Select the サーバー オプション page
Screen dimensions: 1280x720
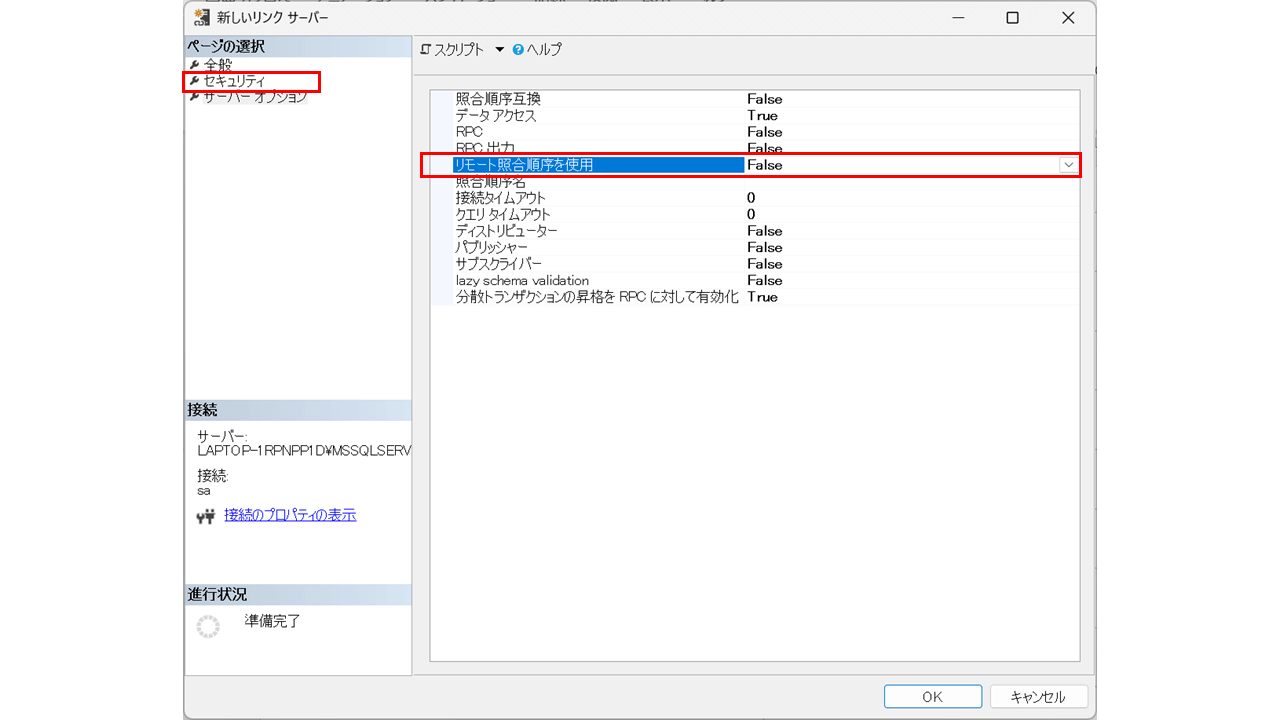pos(255,97)
